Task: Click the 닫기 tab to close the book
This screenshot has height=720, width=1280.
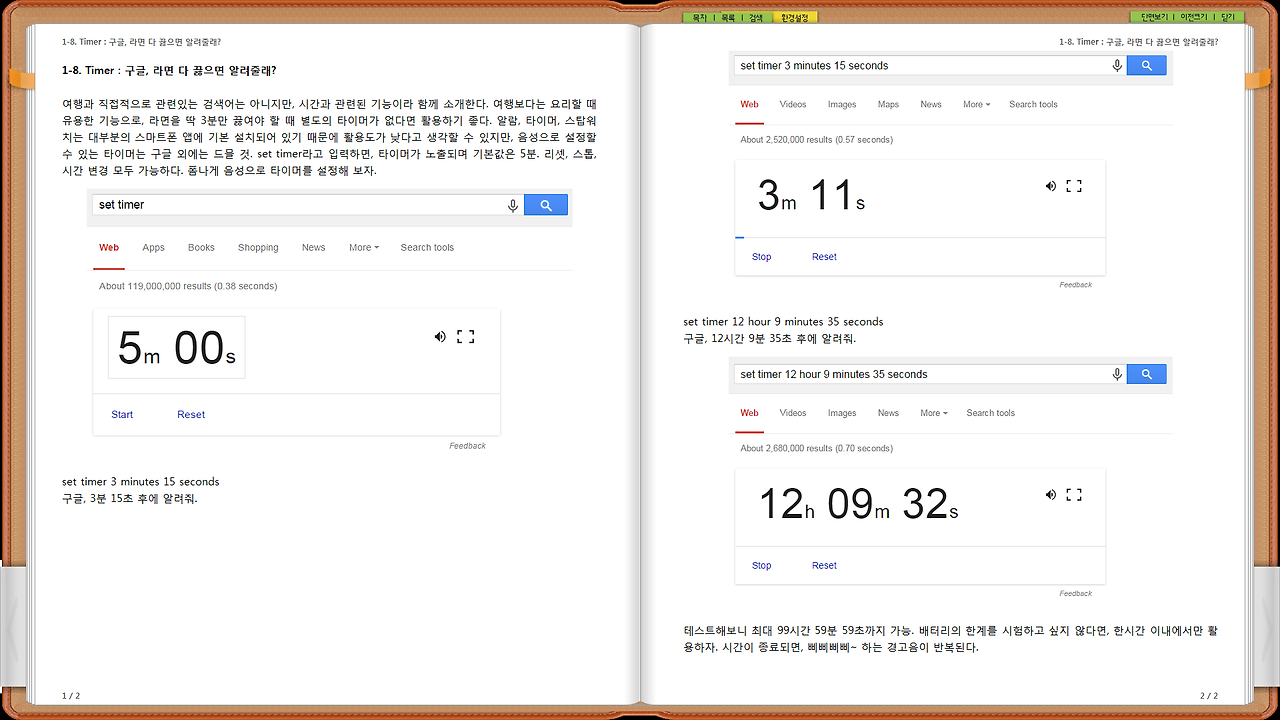Action: (1227, 17)
